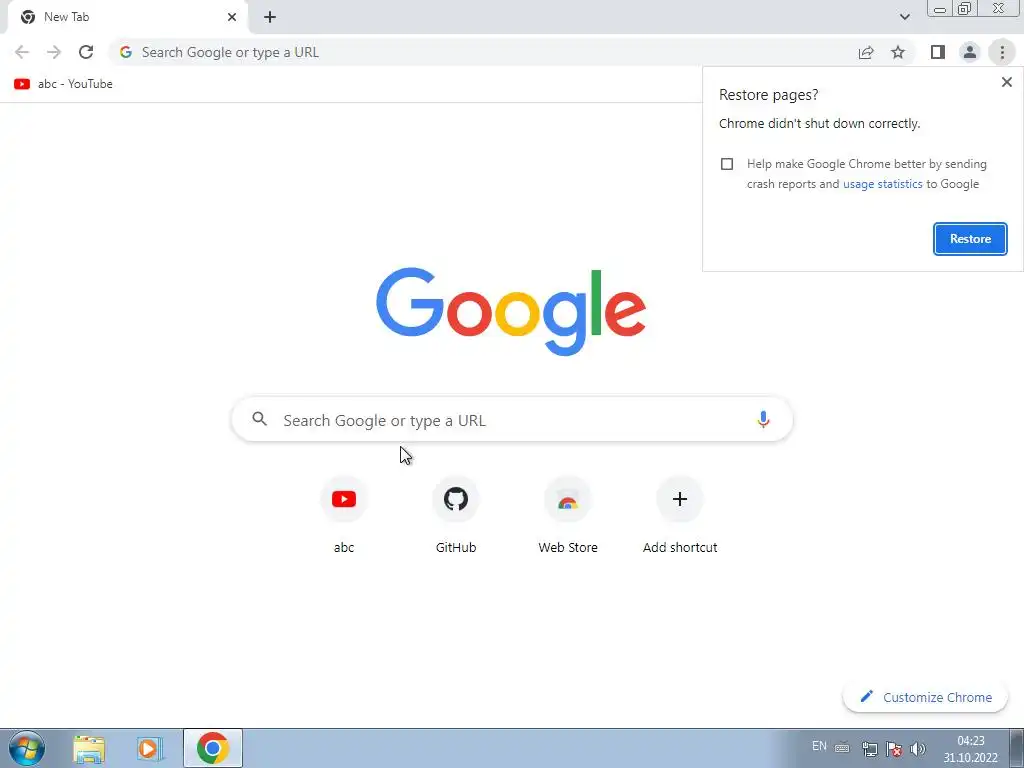Image resolution: width=1024 pixels, height=768 pixels.
Task: Click the Google logo
Action: tap(511, 312)
